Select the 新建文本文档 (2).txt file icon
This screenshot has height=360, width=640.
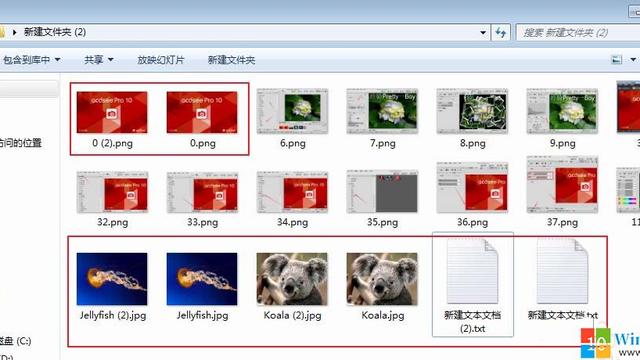pyautogui.click(x=472, y=271)
